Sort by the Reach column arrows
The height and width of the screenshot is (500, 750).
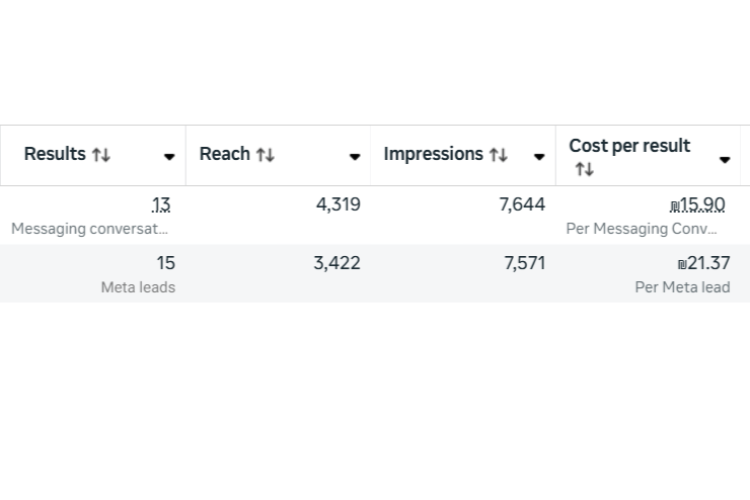265,155
